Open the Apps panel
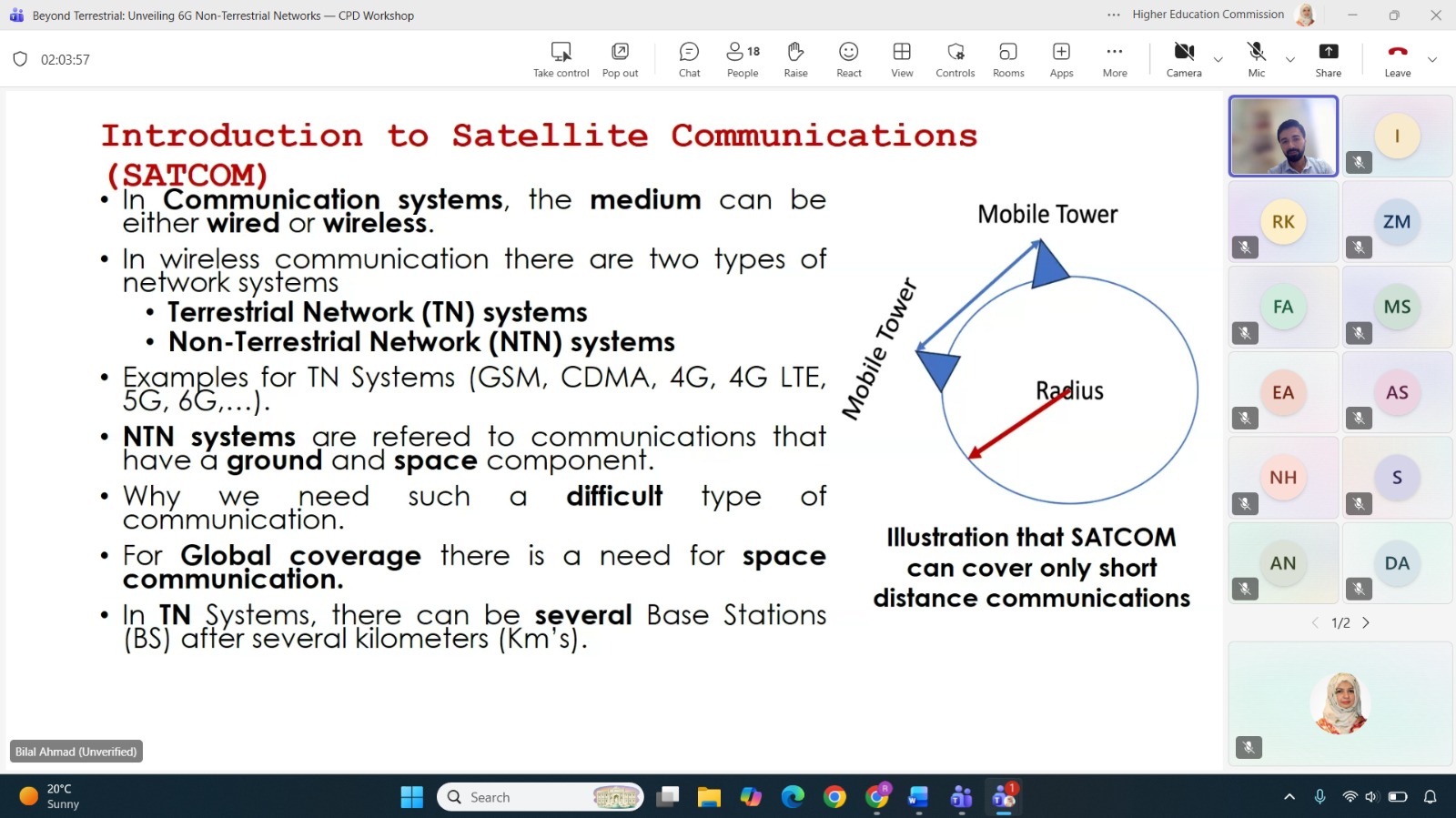Image resolution: width=1456 pixels, height=818 pixels. tap(1061, 59)
